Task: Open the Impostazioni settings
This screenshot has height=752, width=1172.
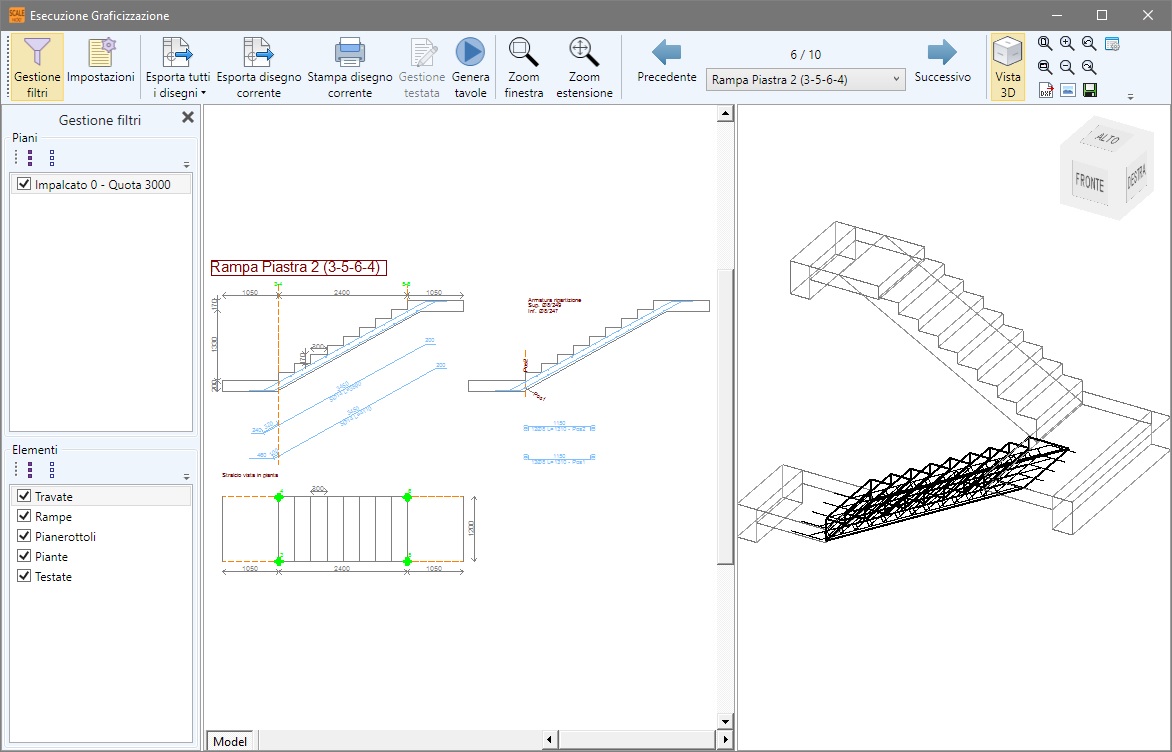Action: [101, 61]
